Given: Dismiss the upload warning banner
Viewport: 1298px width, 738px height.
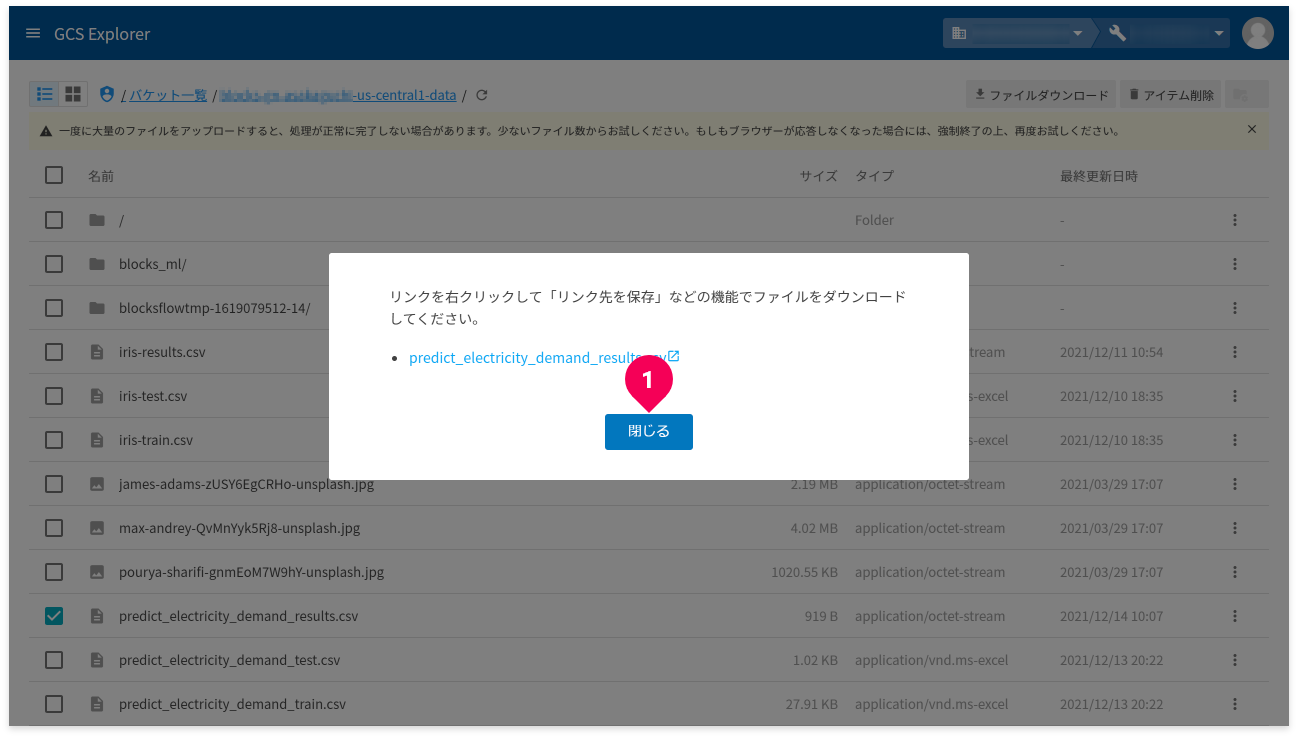Looking at the screenshot, I should [1251, 130].
